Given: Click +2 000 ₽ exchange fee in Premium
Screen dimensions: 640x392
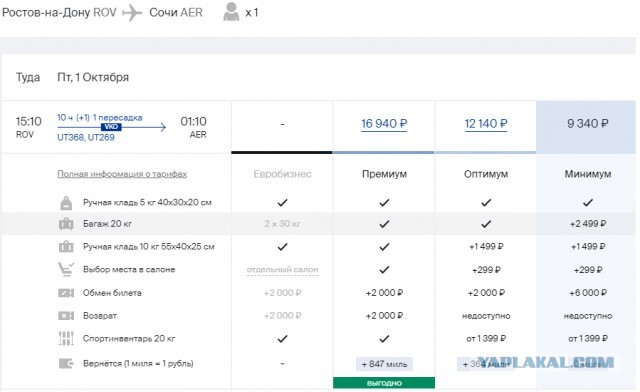Looking at the screenshot, I should coord(384,293).
